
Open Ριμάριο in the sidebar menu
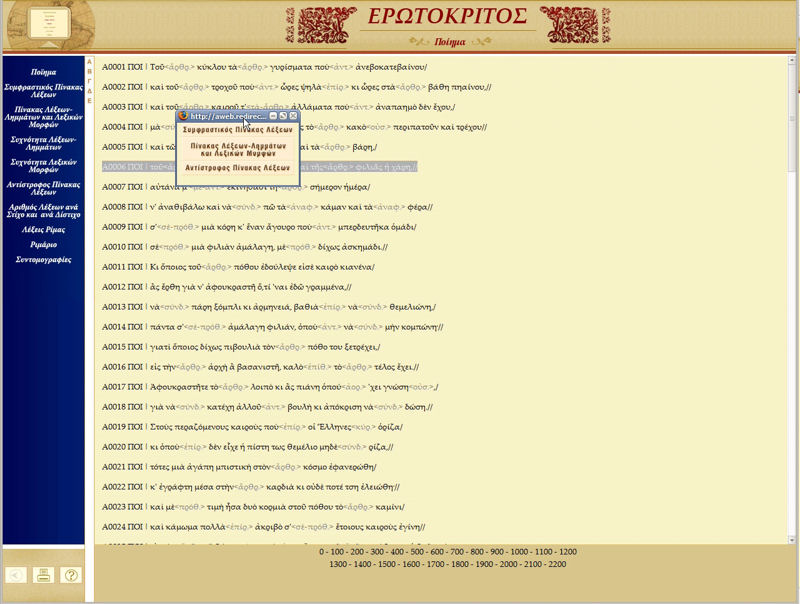(x=43, y=244)
